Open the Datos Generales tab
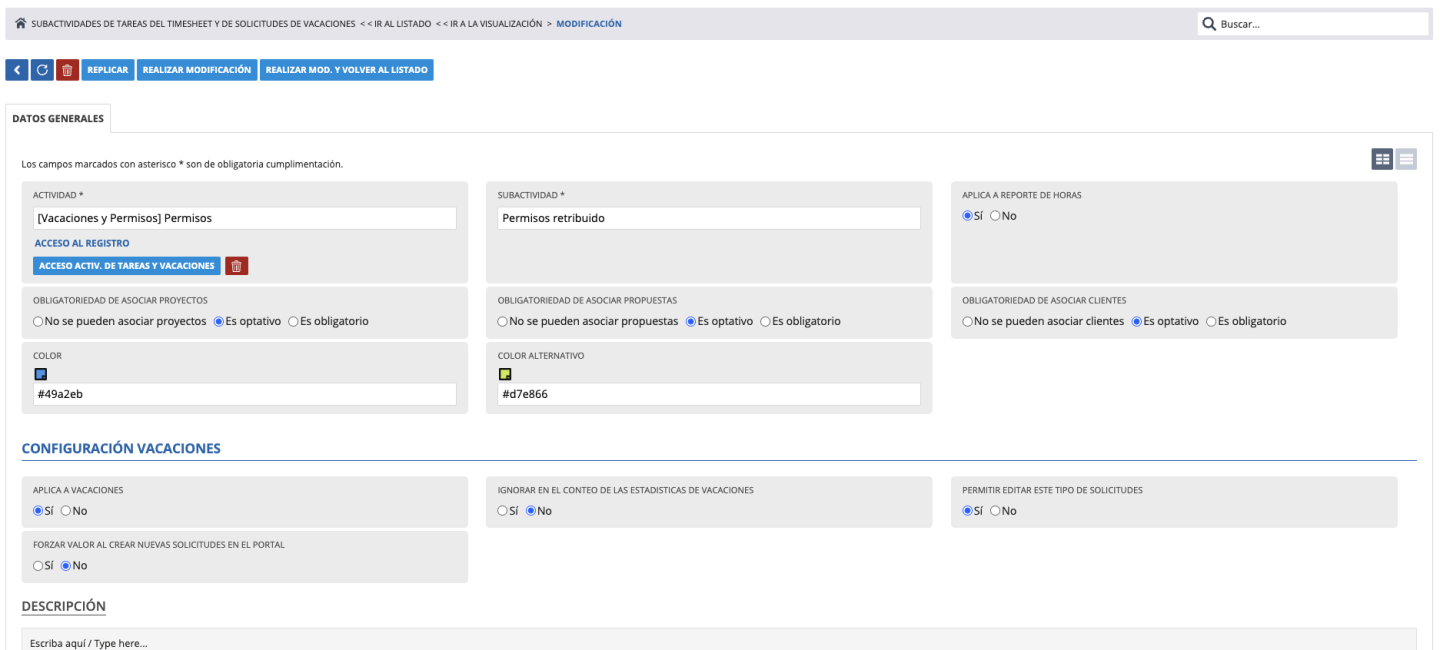This screenshot has height=650, width=1440. tap(57, 118)
